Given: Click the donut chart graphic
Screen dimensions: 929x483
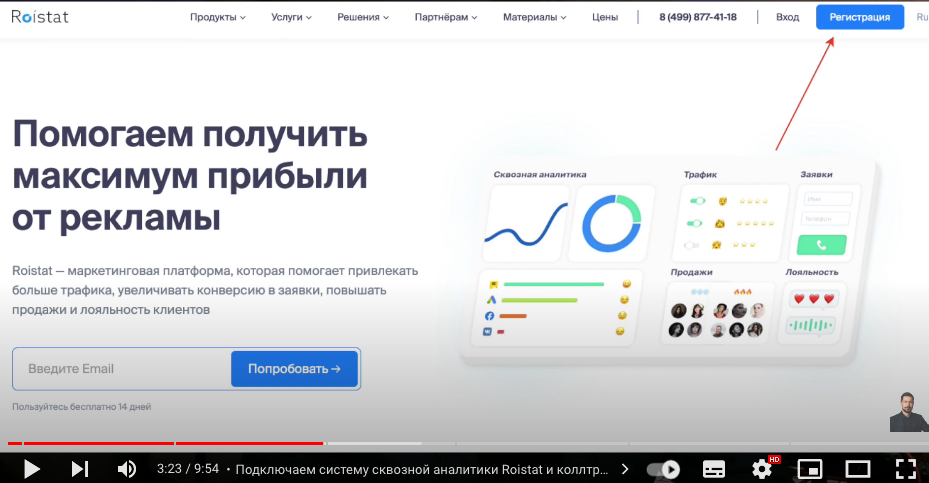Looking at the screenshot, I should point(611,224).
